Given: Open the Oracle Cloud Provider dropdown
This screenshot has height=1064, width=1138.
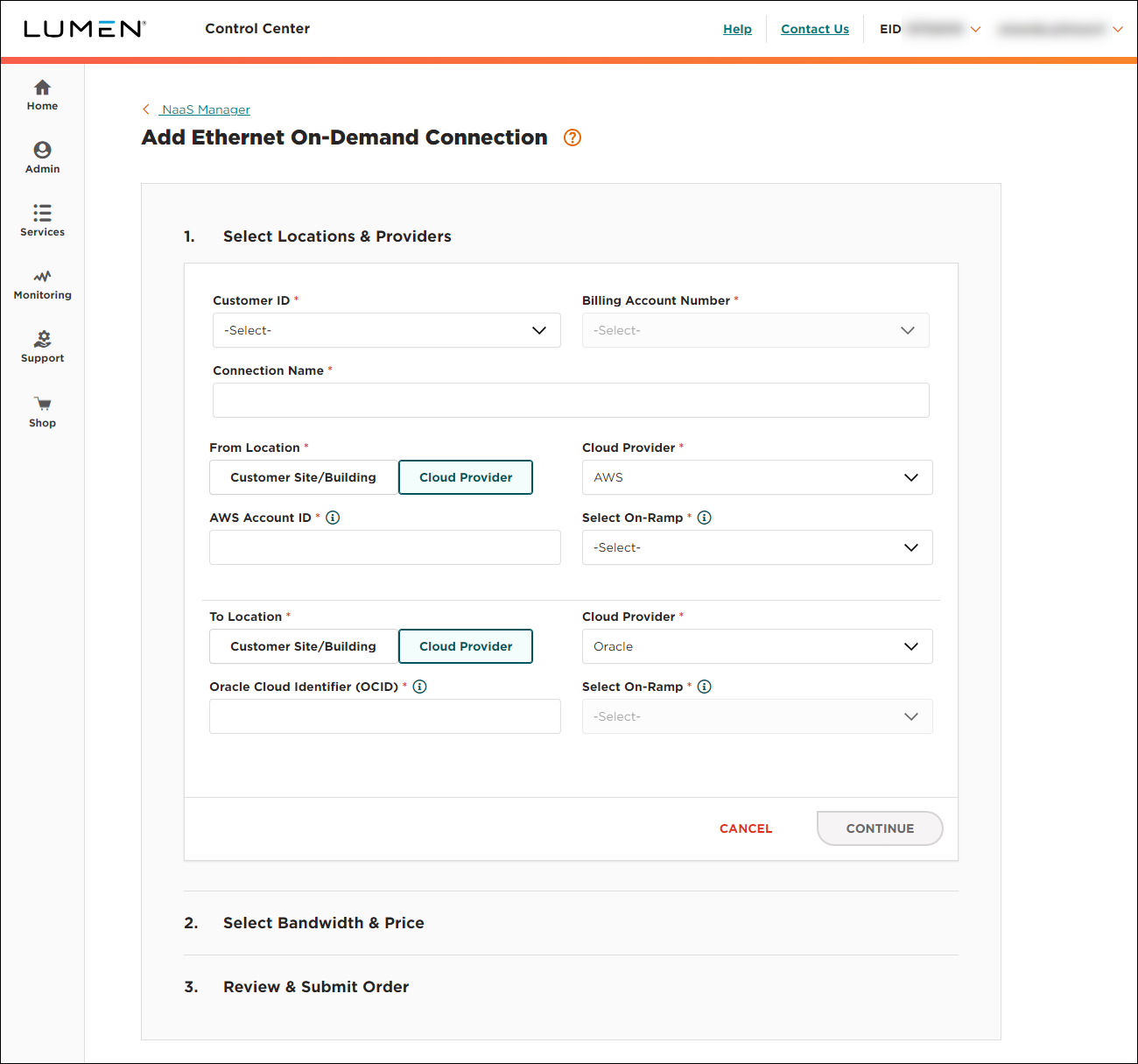Looking at the screenshot, I should 757,646.
